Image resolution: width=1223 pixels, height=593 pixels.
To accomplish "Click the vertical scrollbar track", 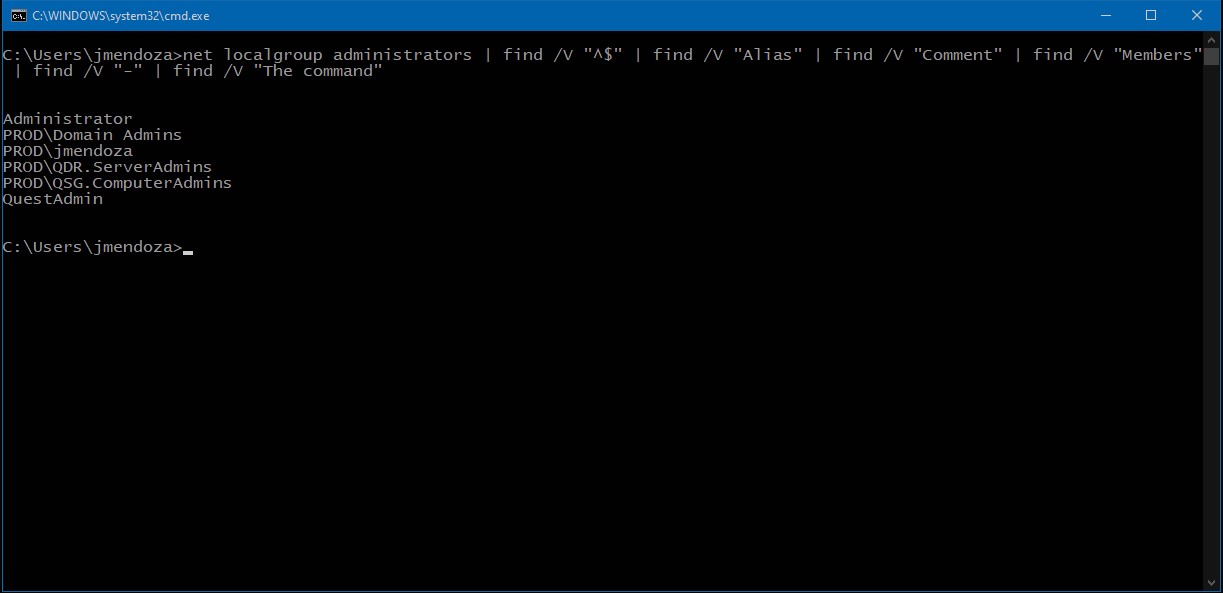I will point(1212,330).
